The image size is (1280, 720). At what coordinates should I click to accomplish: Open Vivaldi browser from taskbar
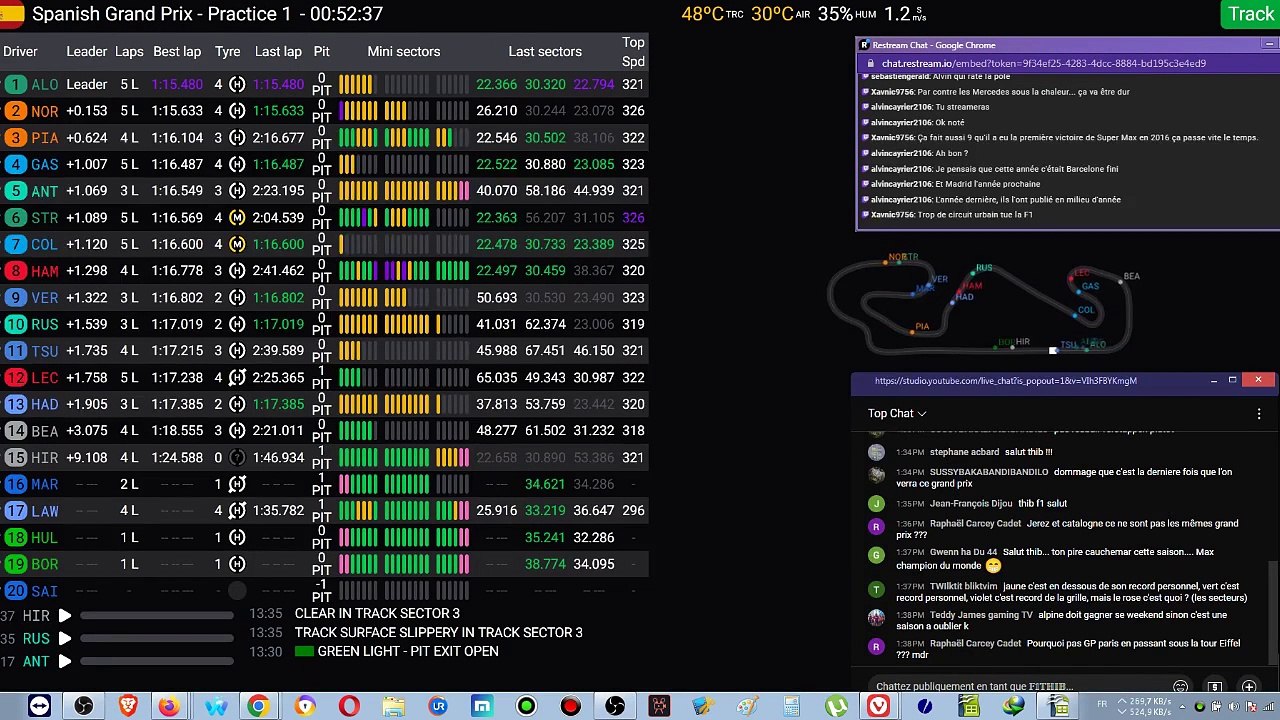click(878, 706)
